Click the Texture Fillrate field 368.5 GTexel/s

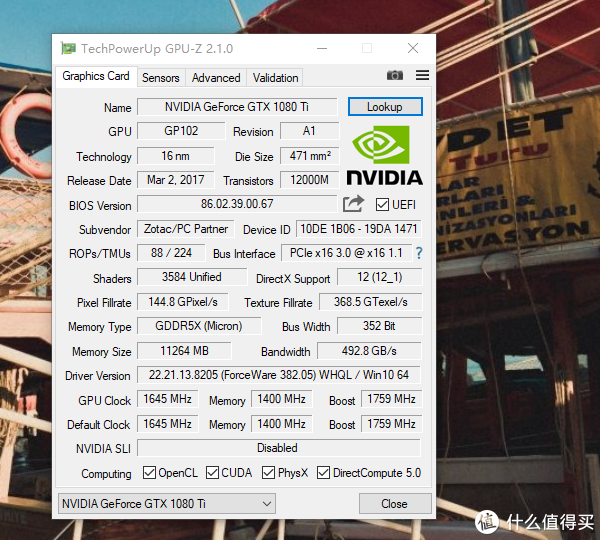[371, 302]
